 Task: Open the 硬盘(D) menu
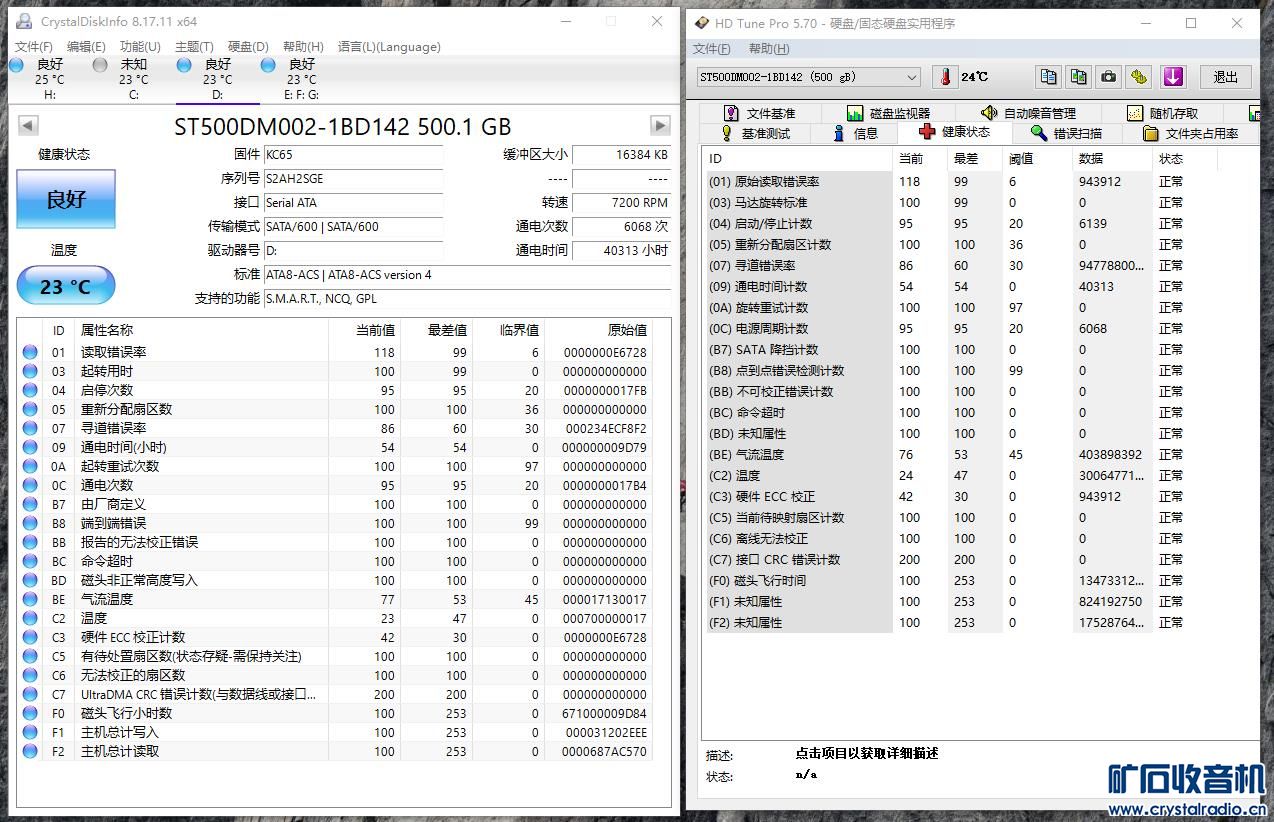(248, 46)
